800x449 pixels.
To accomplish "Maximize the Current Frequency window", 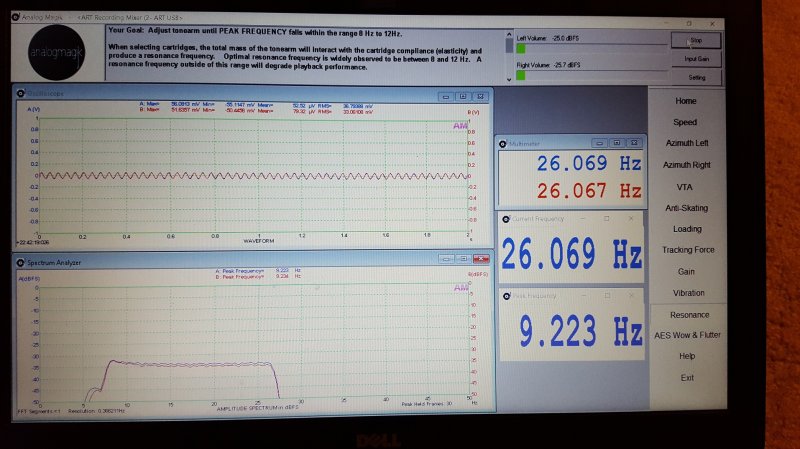I will pyautogui.click(x=607, y=218).
